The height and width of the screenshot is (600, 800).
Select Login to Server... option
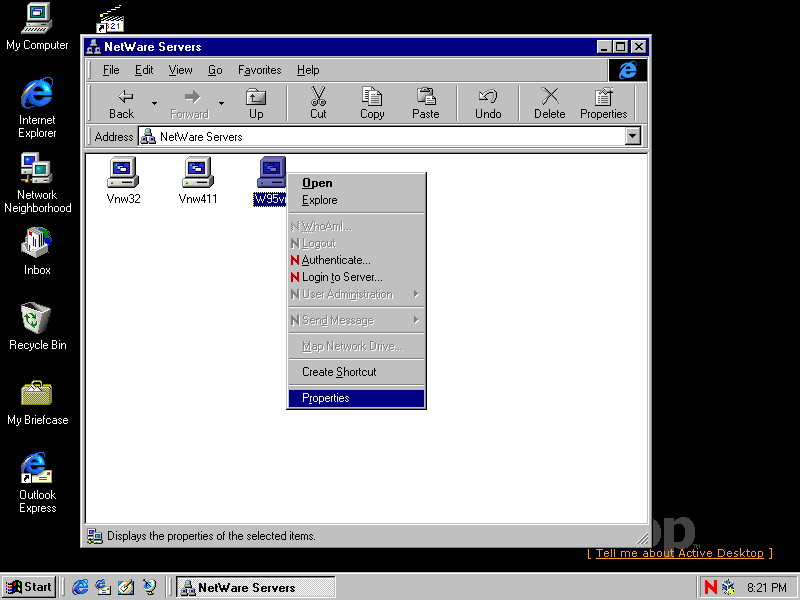tap(356, 277)
